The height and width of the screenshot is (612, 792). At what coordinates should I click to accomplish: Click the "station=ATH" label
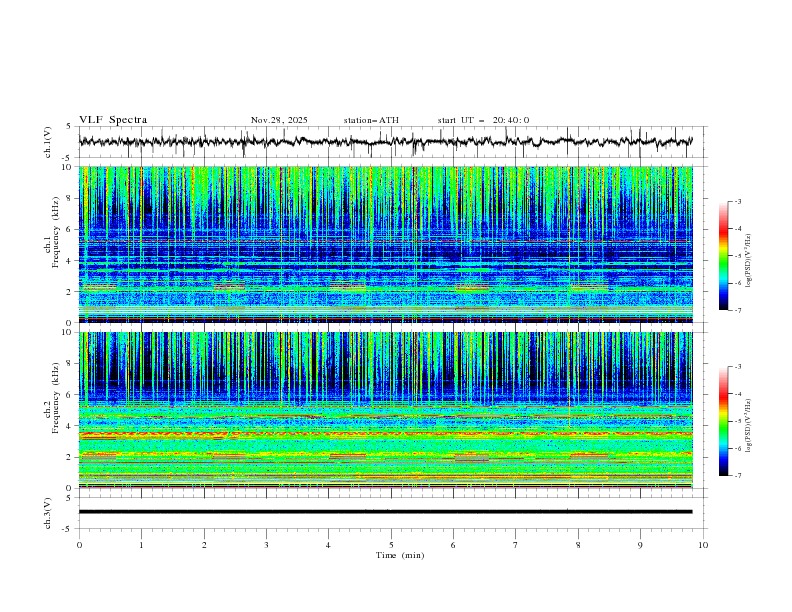point(371,120)
